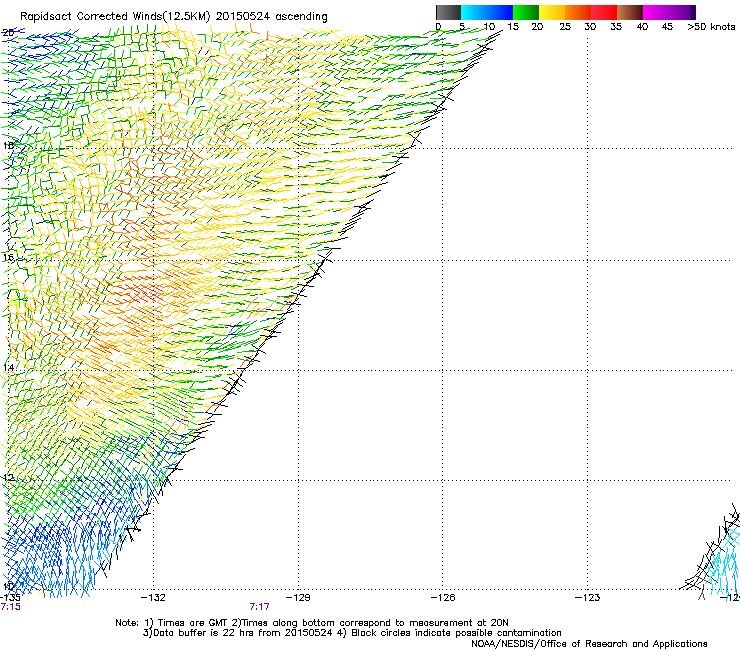The height and width of the screenshot is (650, 740).
Task: Click the '20' latitude axis label
Action: pyautogui.click(x=8, y=33)
